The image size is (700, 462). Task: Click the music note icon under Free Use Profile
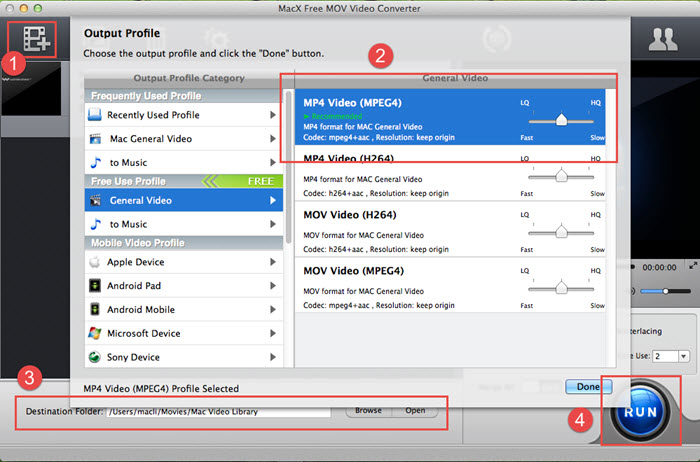[95, 224]
